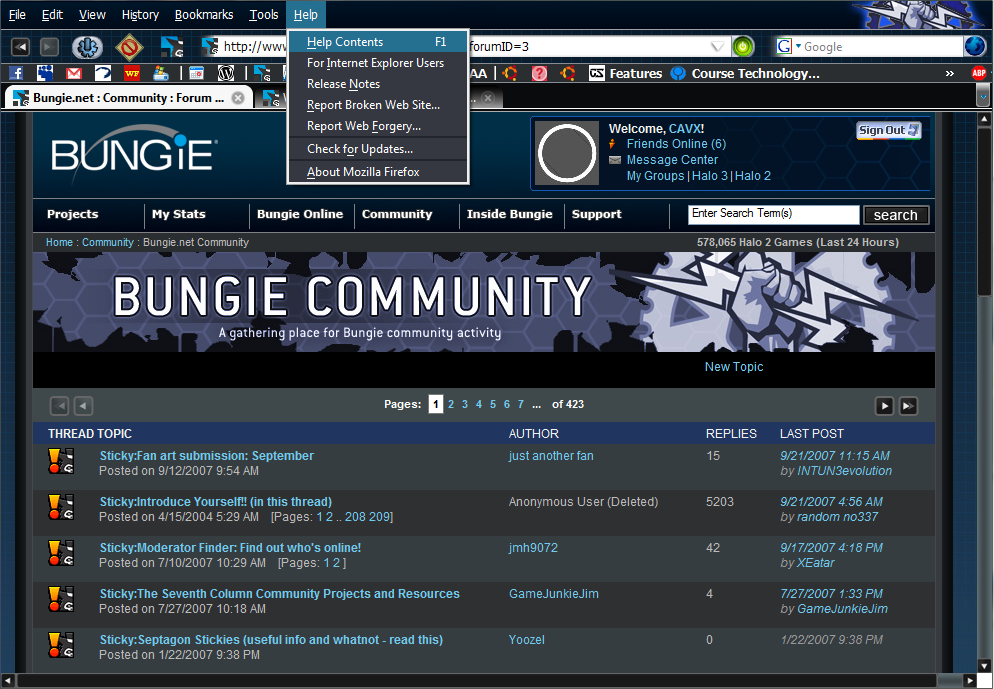Go to the next page arrow button
Image resolution: width=994 pixels, height=689 pixels.
click(x=884, y=405)
